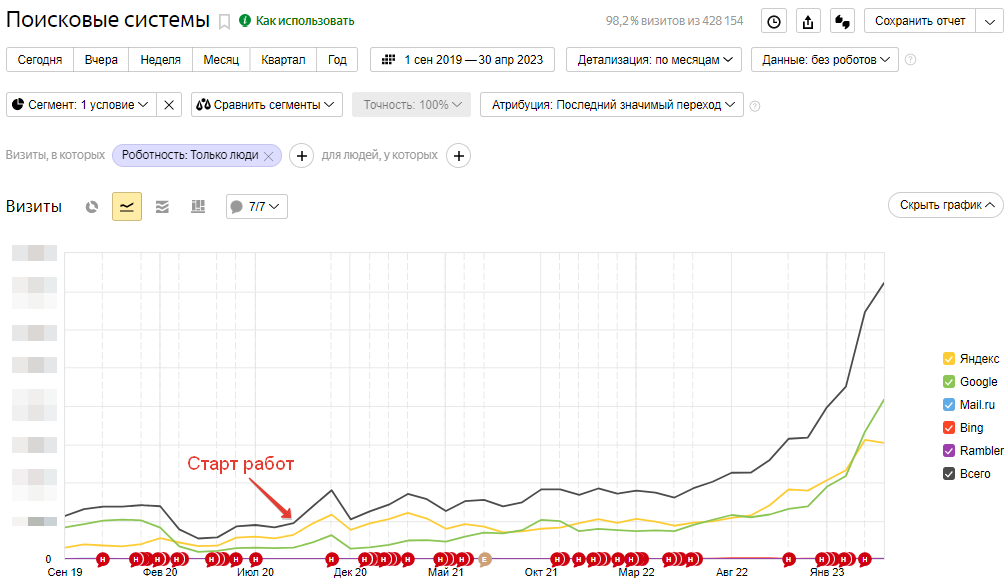Open the Атрибуция dropdown
This screenshot has height=586, width=1008.
[x=611, y=105]
